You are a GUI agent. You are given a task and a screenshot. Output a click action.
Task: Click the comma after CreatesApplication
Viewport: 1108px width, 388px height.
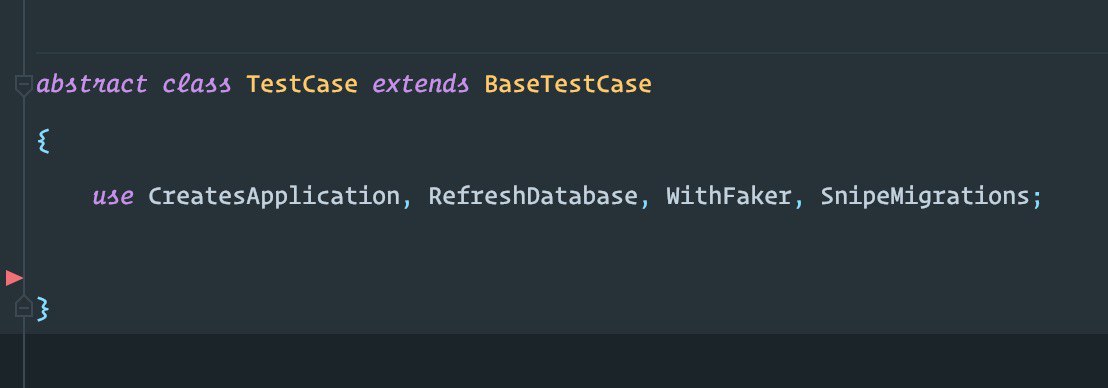tap(407, 201)
